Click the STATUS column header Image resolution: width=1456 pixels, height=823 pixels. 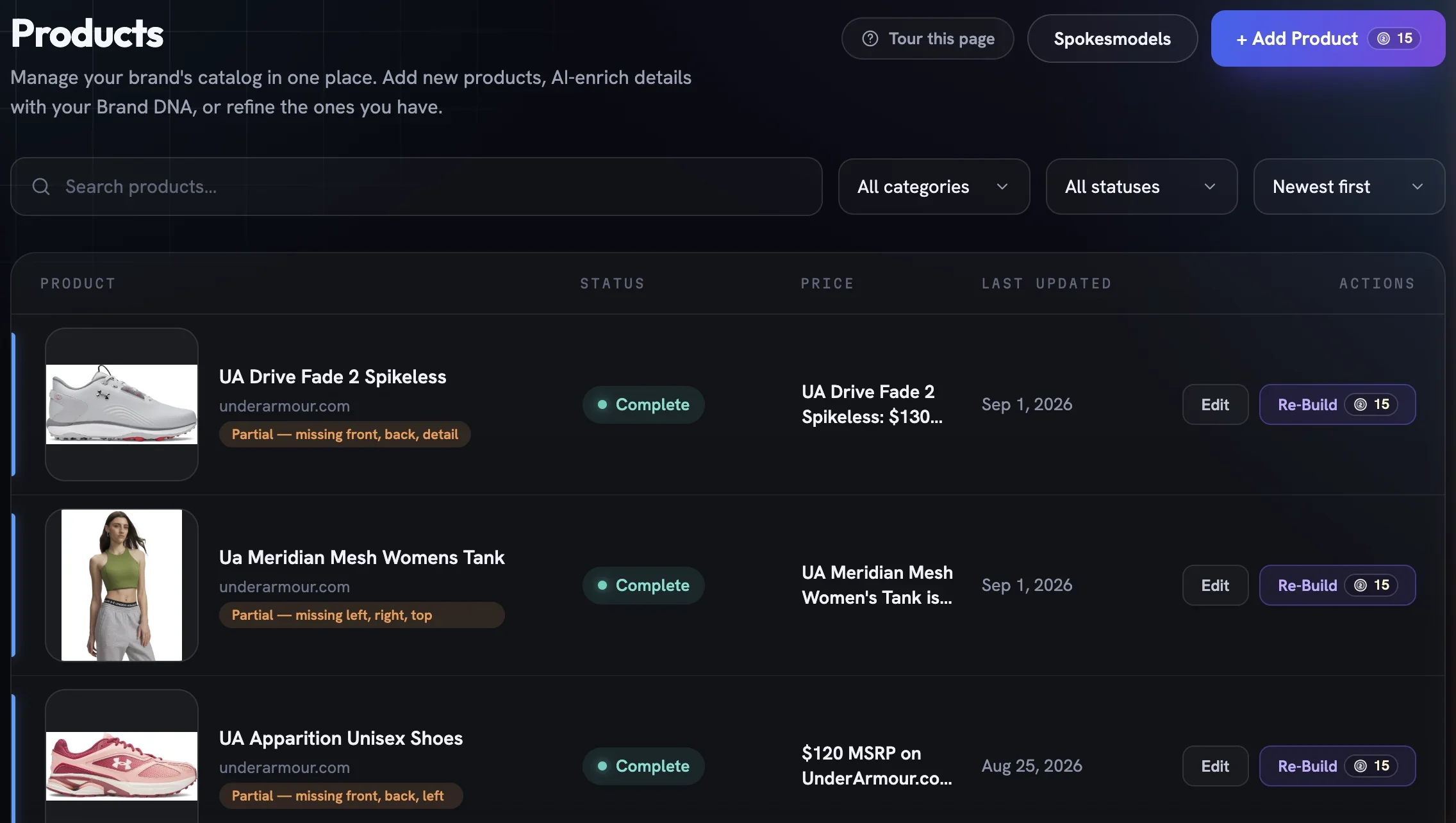click(612, 283)
